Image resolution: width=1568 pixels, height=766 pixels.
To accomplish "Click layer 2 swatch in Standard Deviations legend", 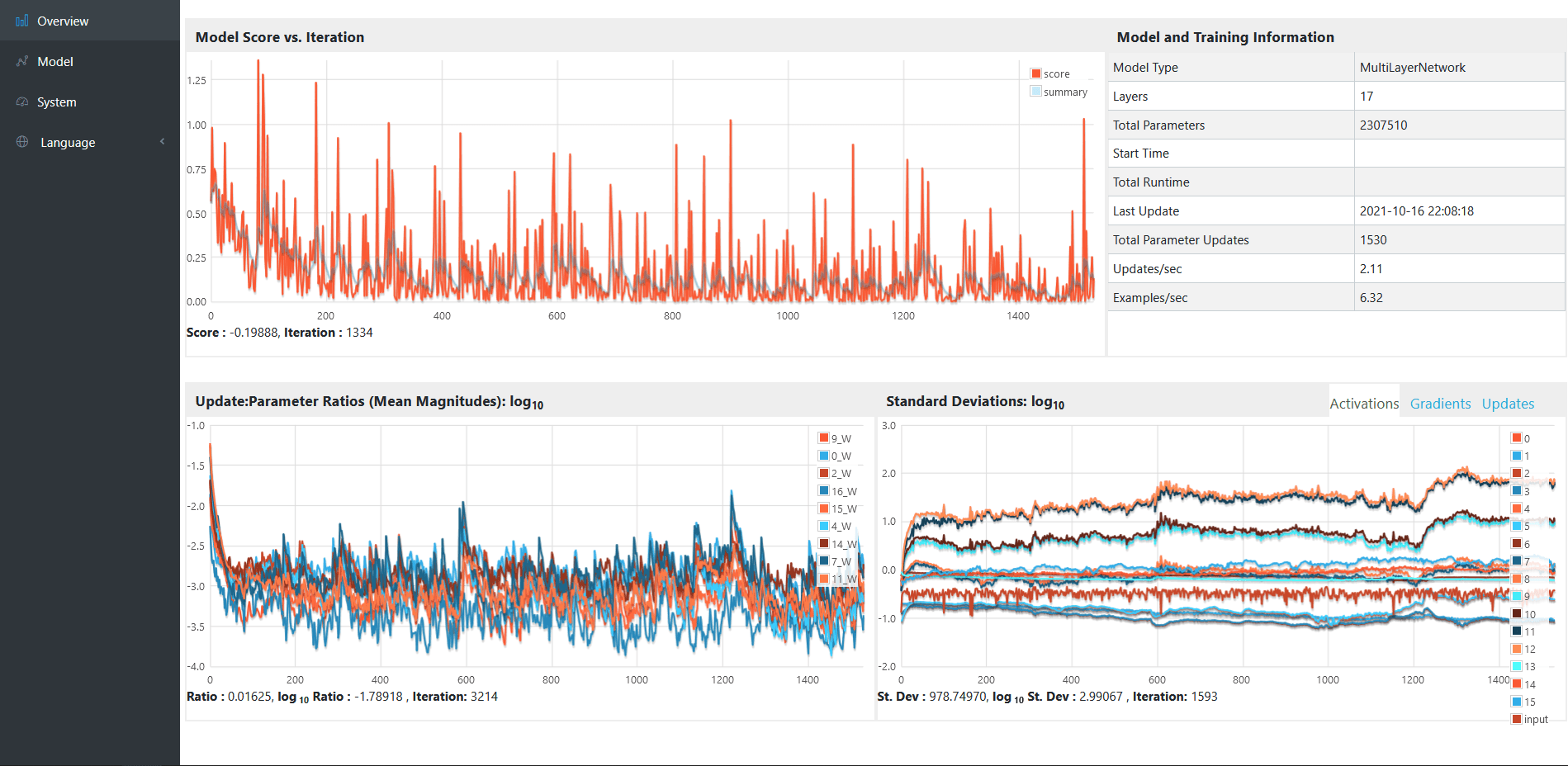I will [1516, 473].
